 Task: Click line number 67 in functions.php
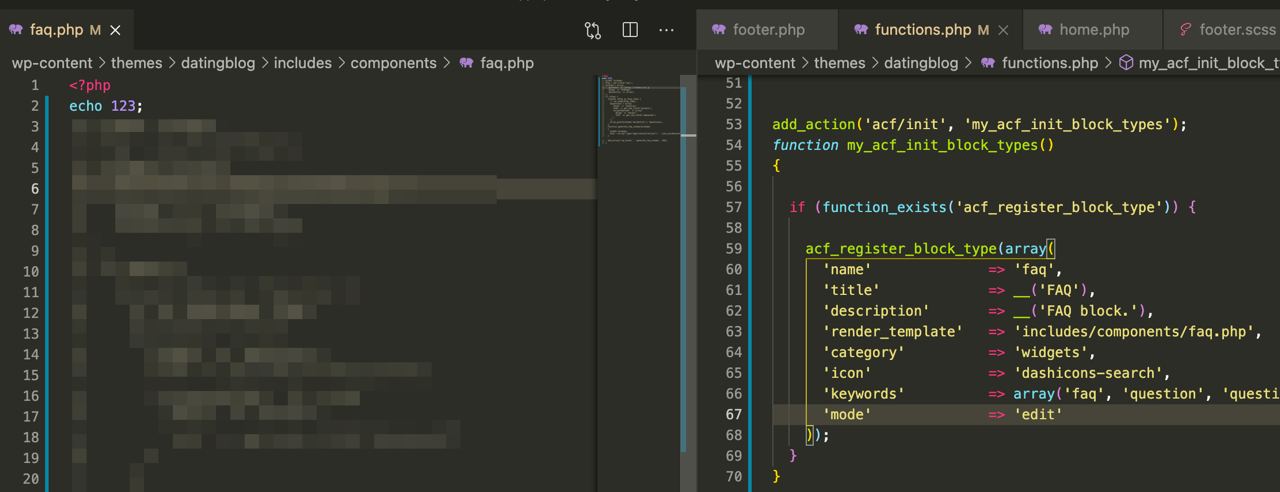[x=734, y=414]
